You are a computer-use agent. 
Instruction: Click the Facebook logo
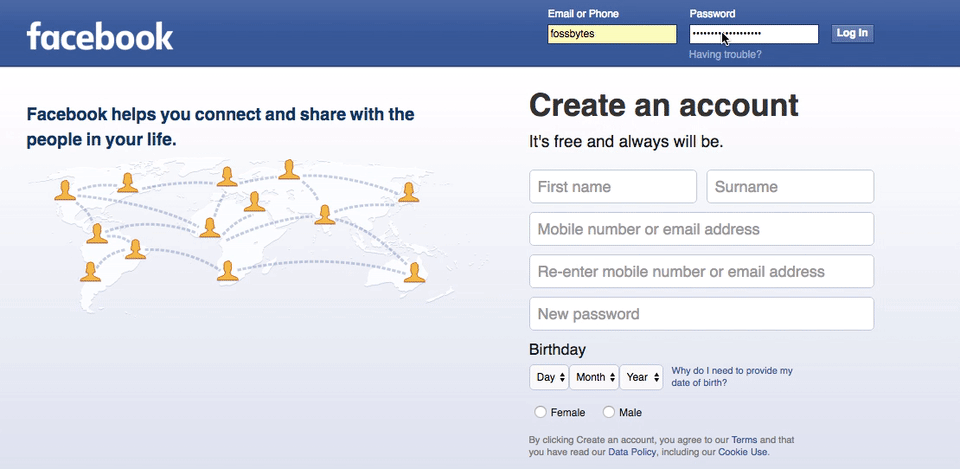click(x=100, y=36)
